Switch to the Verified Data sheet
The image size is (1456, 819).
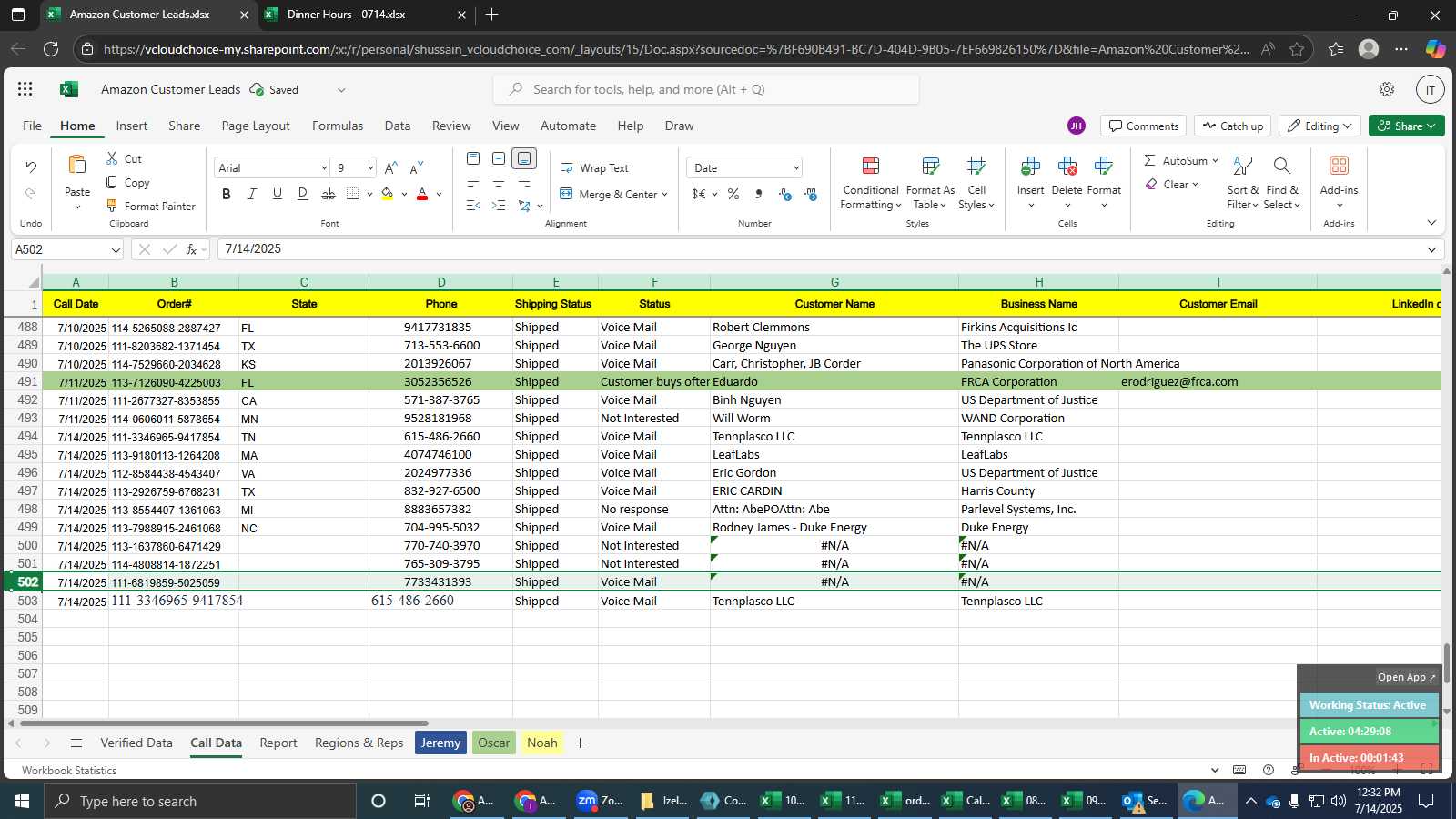136,743
